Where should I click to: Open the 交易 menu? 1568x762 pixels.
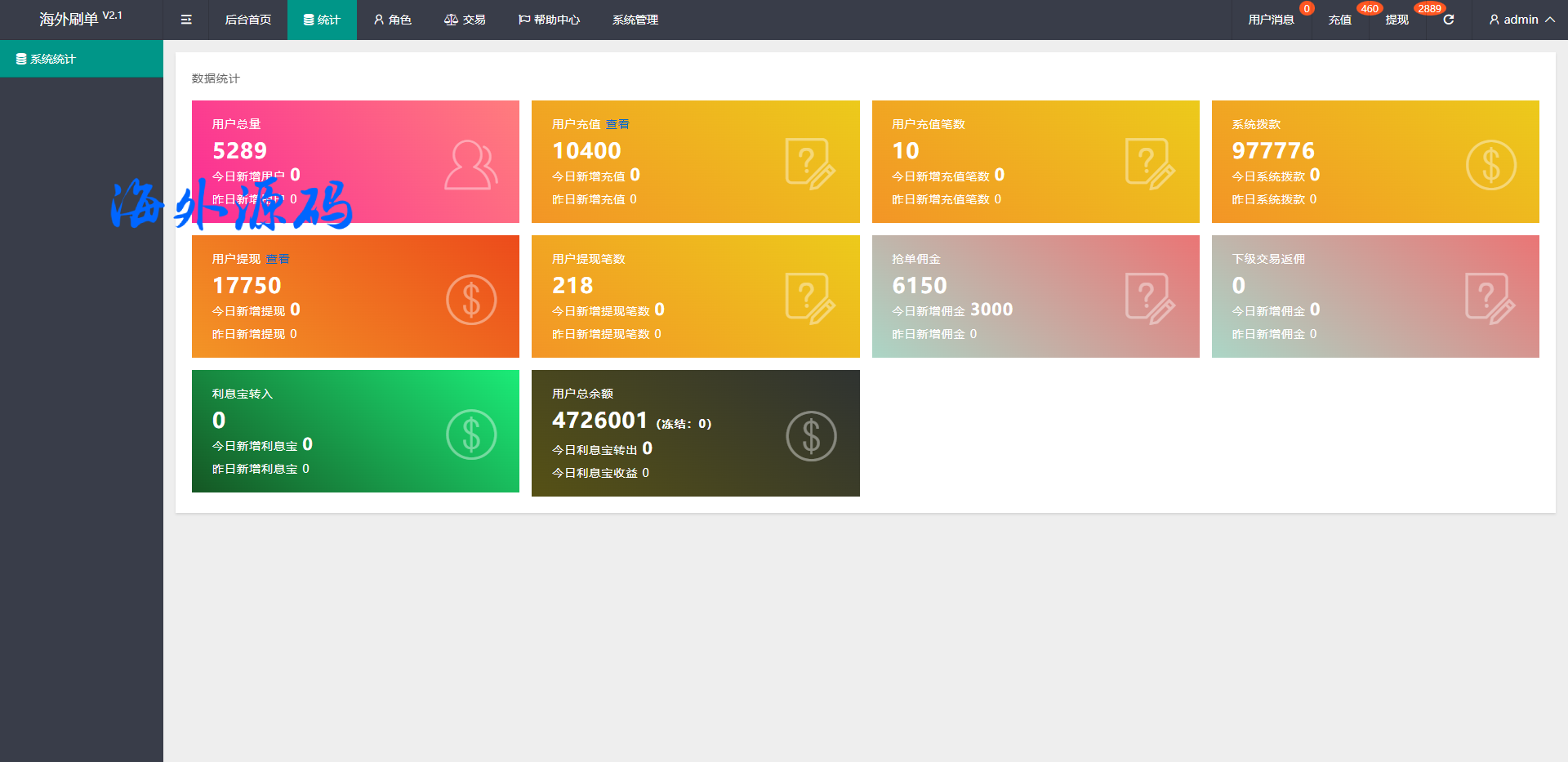(x=465, y=20)
